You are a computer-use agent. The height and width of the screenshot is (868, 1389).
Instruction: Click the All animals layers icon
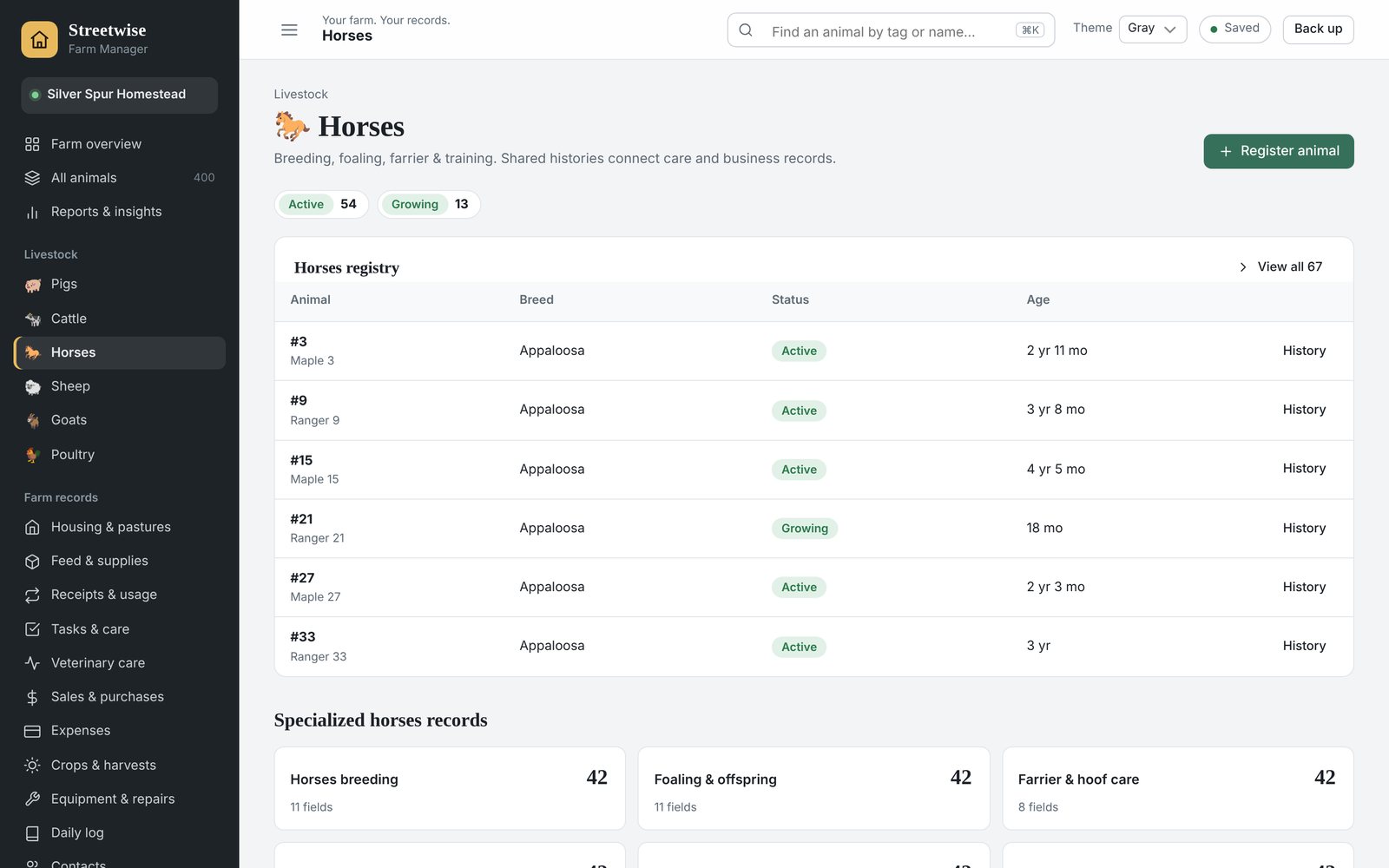pos(32,178)
